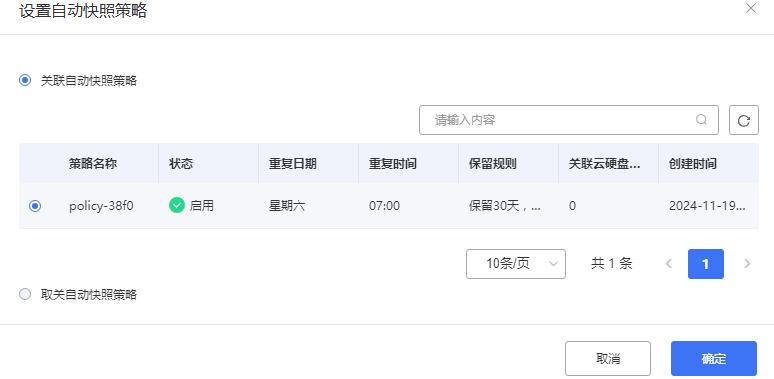Select the 取关自动快照策略 radio option

pyautogui.click(x=25, y=295)
